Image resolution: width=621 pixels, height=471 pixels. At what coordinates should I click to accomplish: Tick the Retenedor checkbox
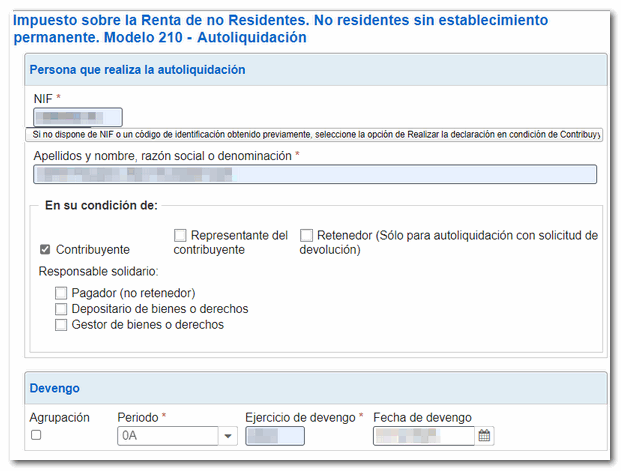pos(307,235)
